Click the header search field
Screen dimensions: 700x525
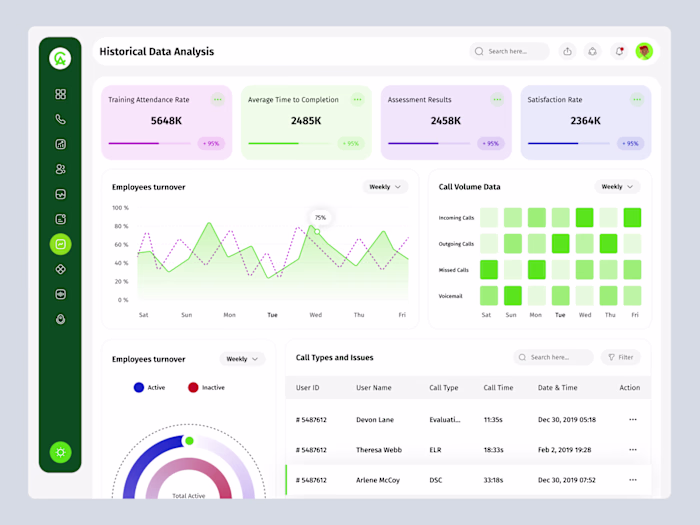coord(509,51)
